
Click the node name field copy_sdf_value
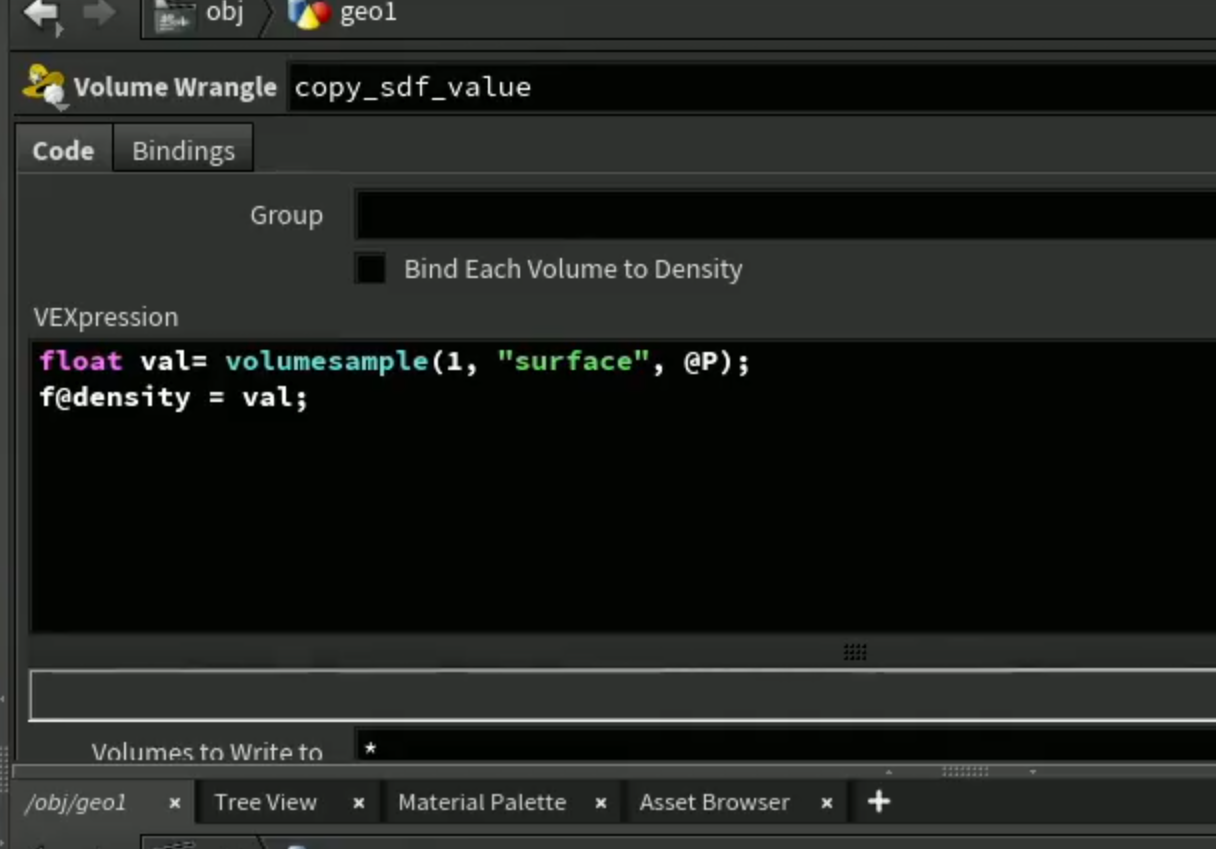tap(751, 87)
